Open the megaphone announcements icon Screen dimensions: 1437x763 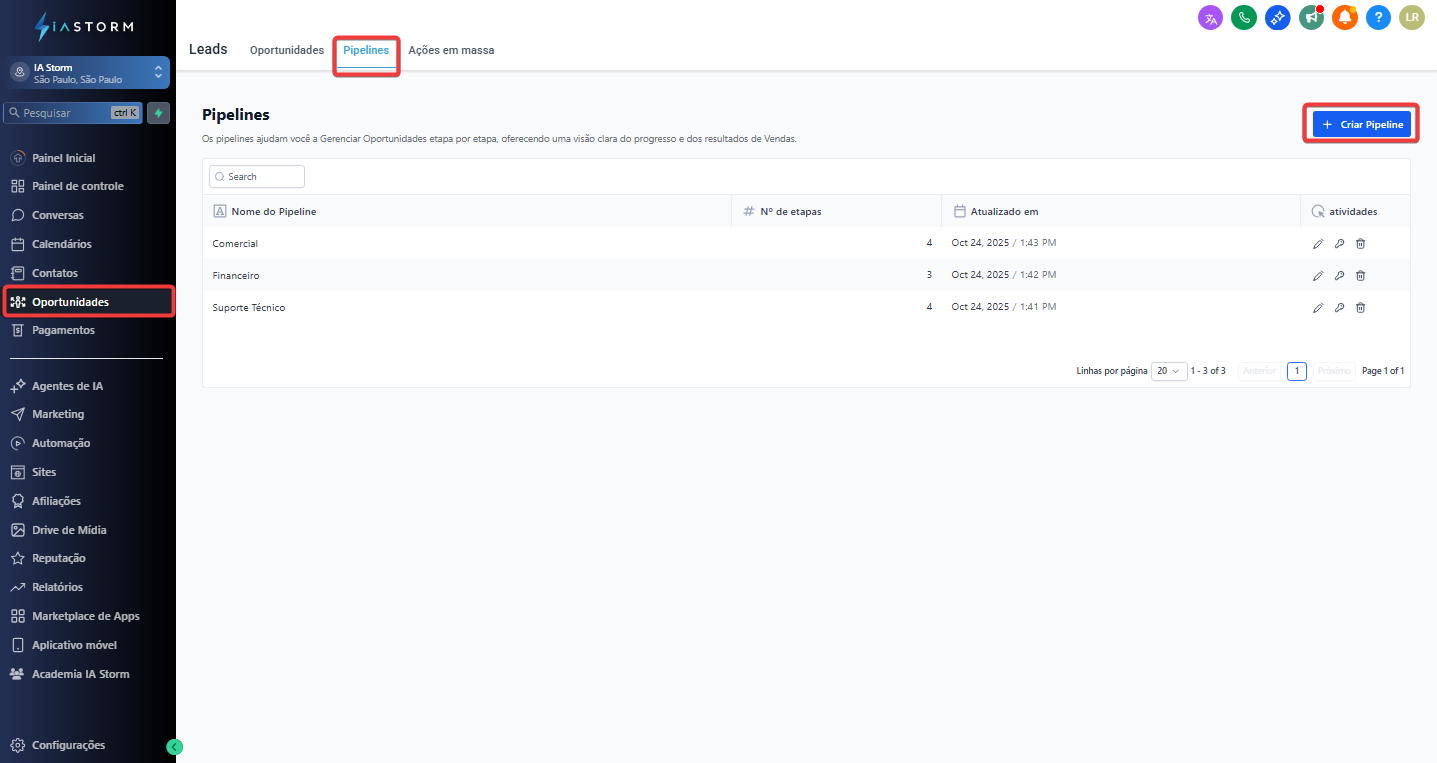tap(1311, 17)
